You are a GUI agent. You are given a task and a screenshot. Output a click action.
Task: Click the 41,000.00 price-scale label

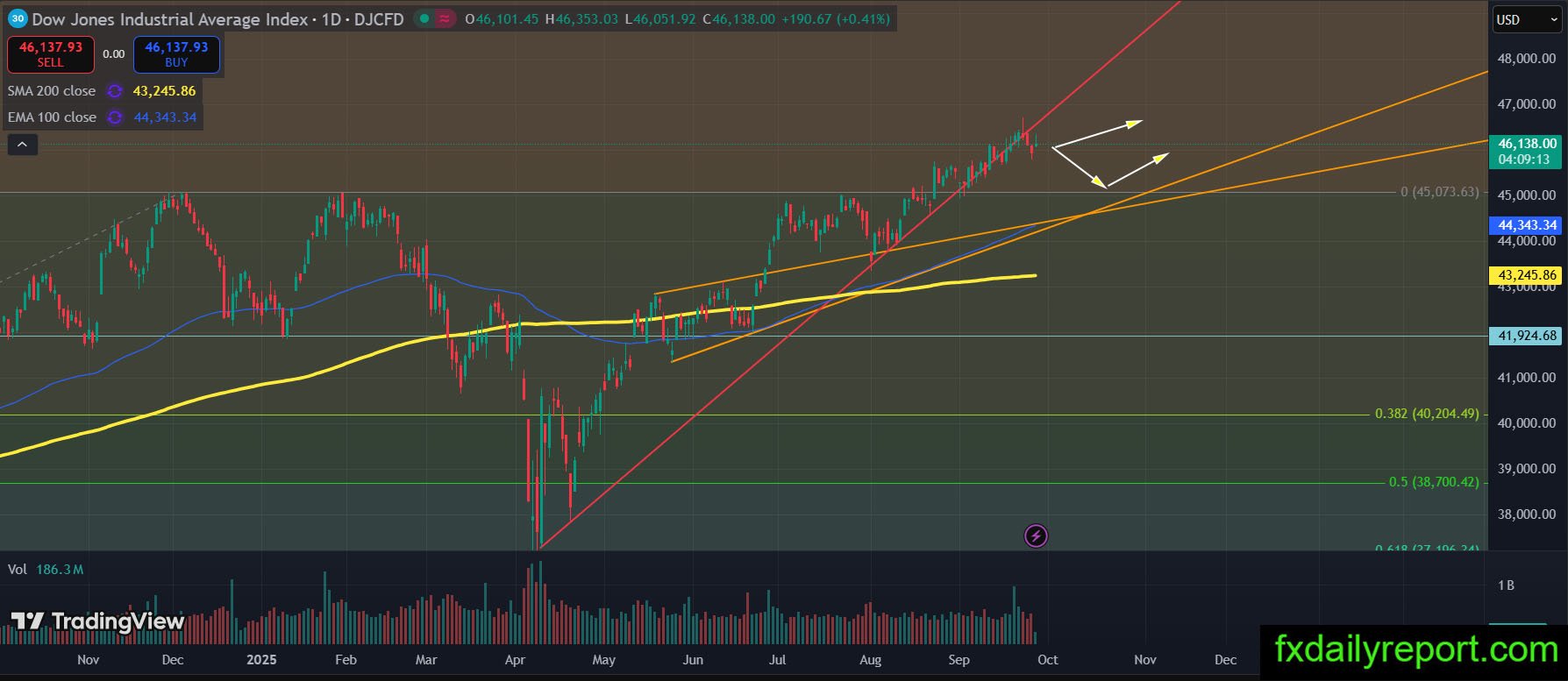point(1527,378)
